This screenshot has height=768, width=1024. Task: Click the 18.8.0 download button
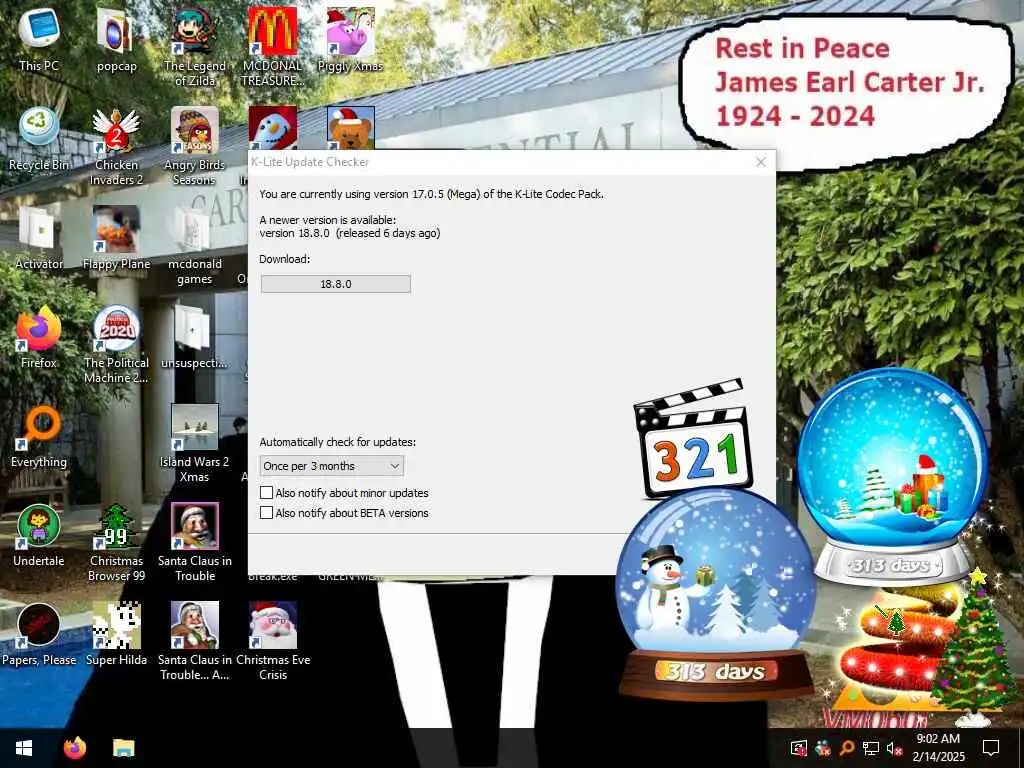336,284
